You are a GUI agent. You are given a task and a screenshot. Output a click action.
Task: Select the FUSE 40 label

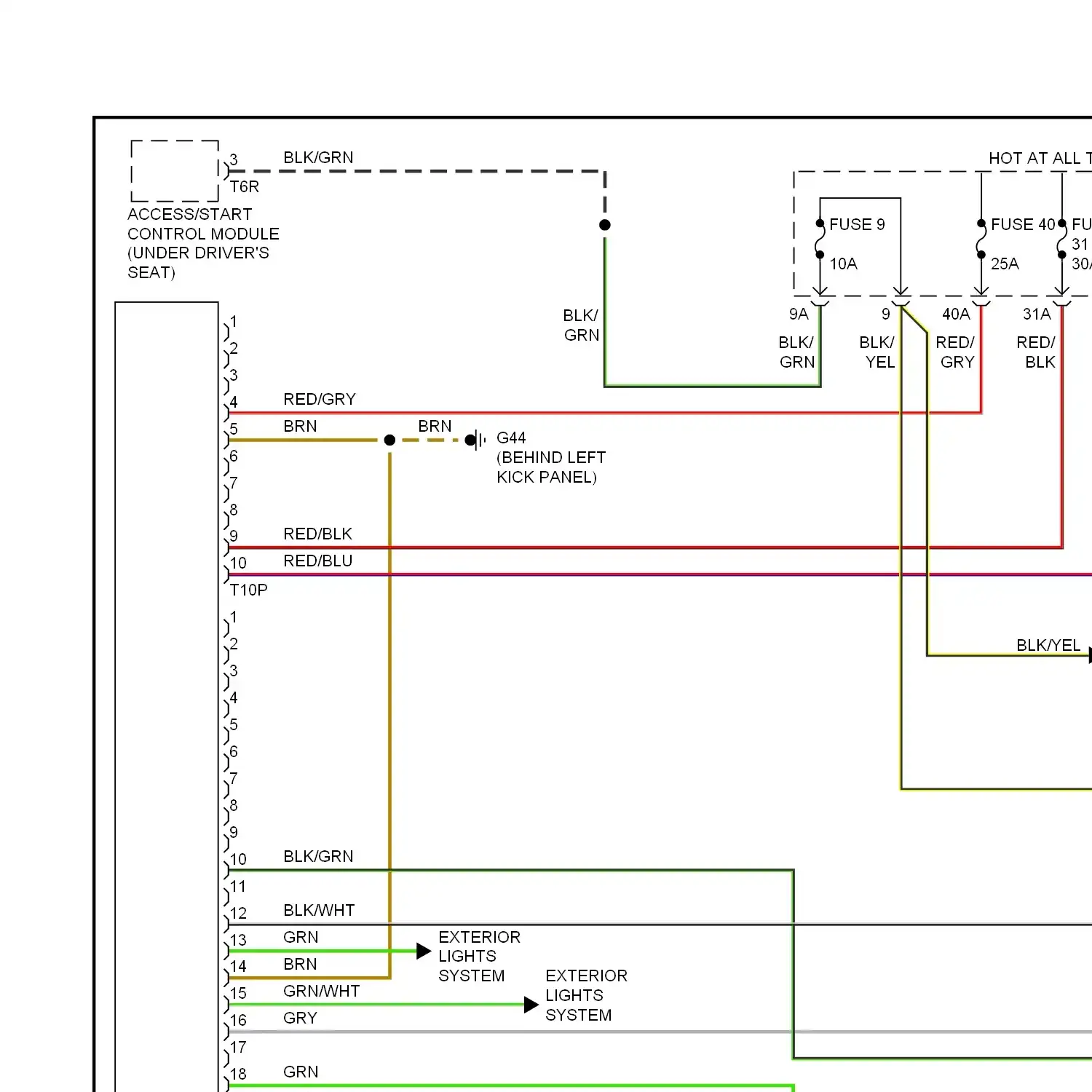click(1023, 224)
